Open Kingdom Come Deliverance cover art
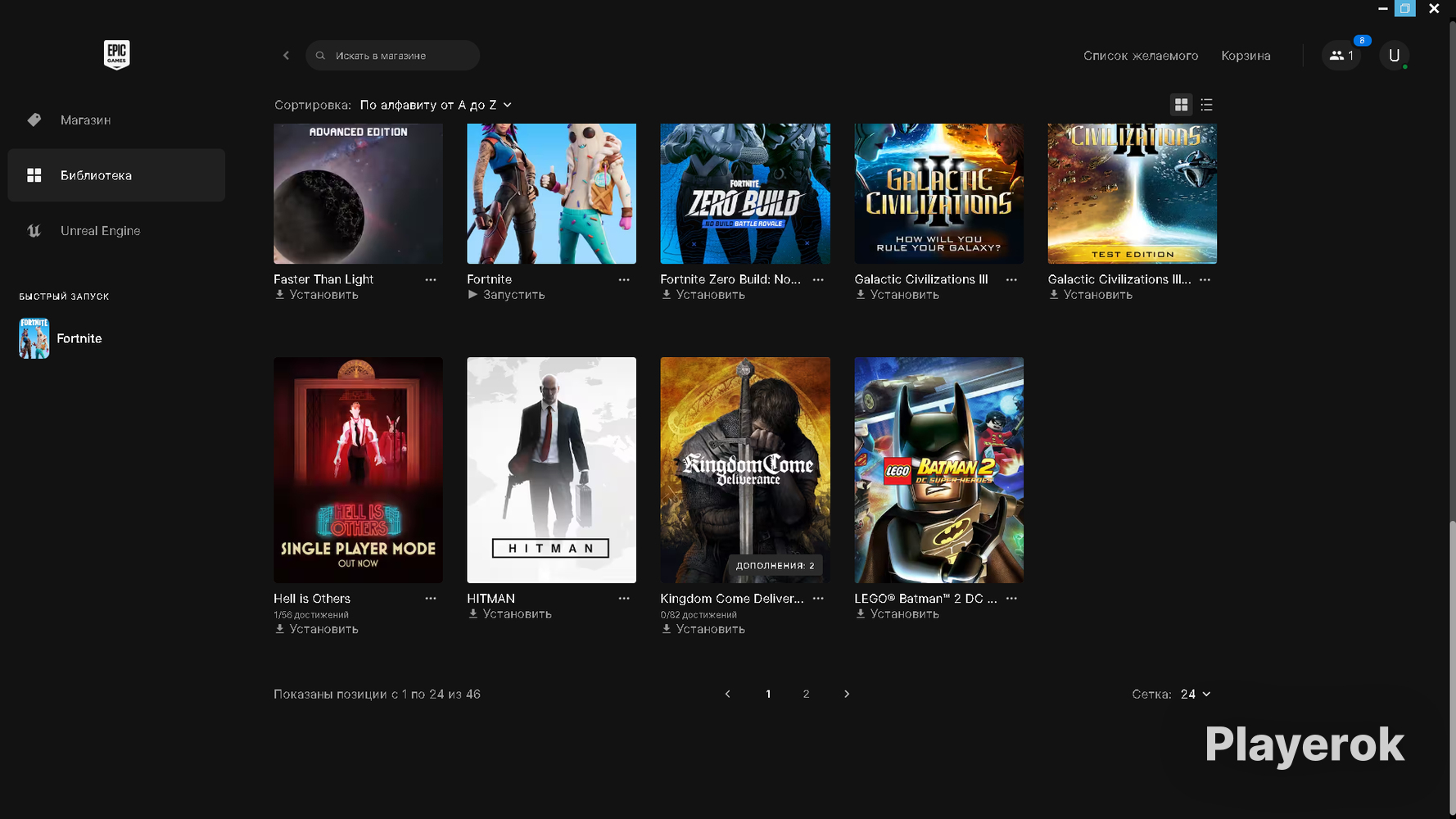Viewport: 1456px width, 819px height. coord(745,470)
